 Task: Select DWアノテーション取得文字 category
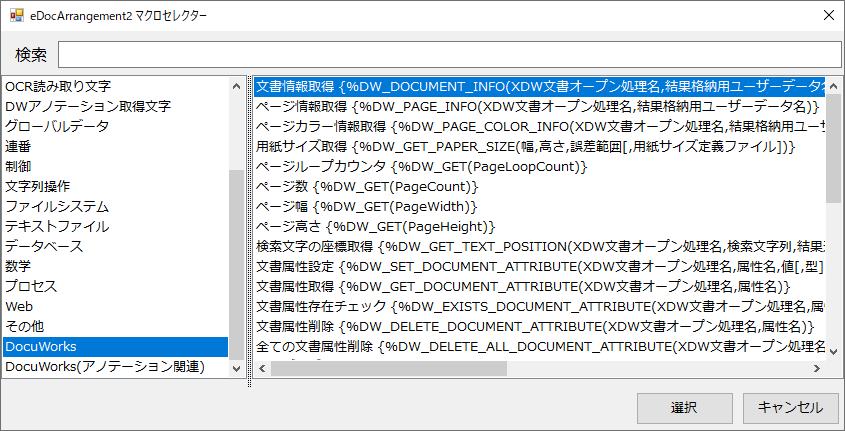pyautogui.click(x=116, y=106)
